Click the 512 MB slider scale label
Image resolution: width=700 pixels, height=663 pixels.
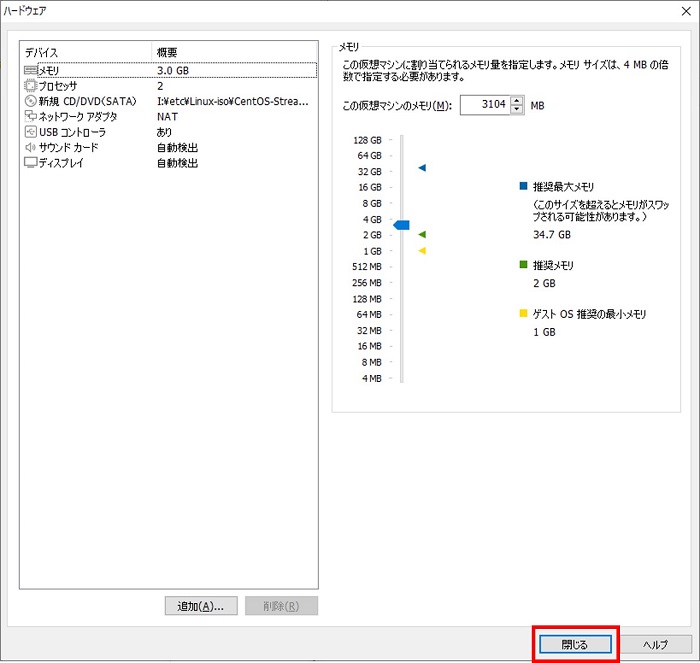click(367, 267)
